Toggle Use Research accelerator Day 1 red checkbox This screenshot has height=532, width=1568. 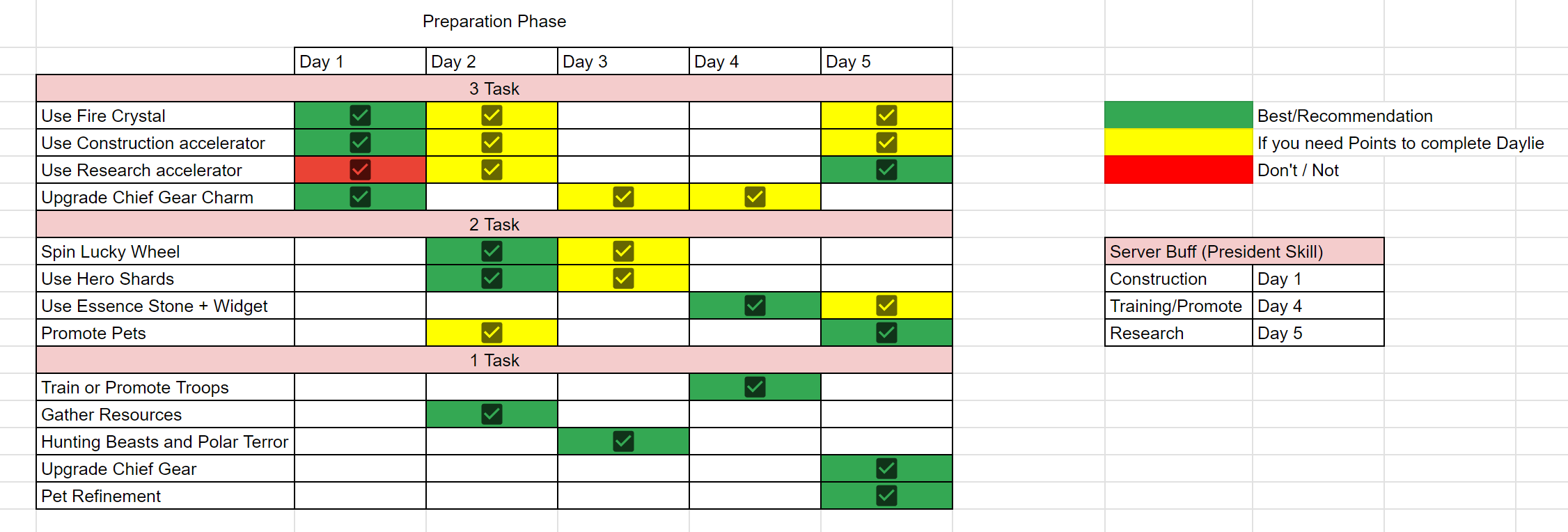[360, 169]
